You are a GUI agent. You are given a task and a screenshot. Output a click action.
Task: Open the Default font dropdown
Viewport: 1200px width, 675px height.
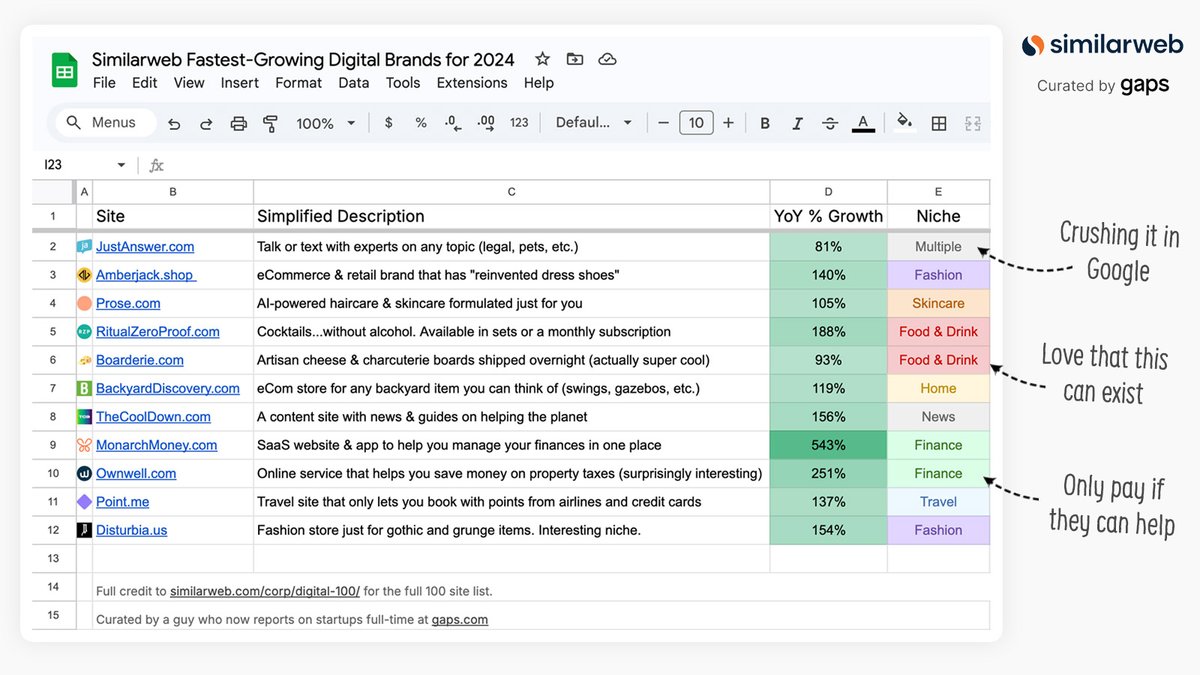594,123
